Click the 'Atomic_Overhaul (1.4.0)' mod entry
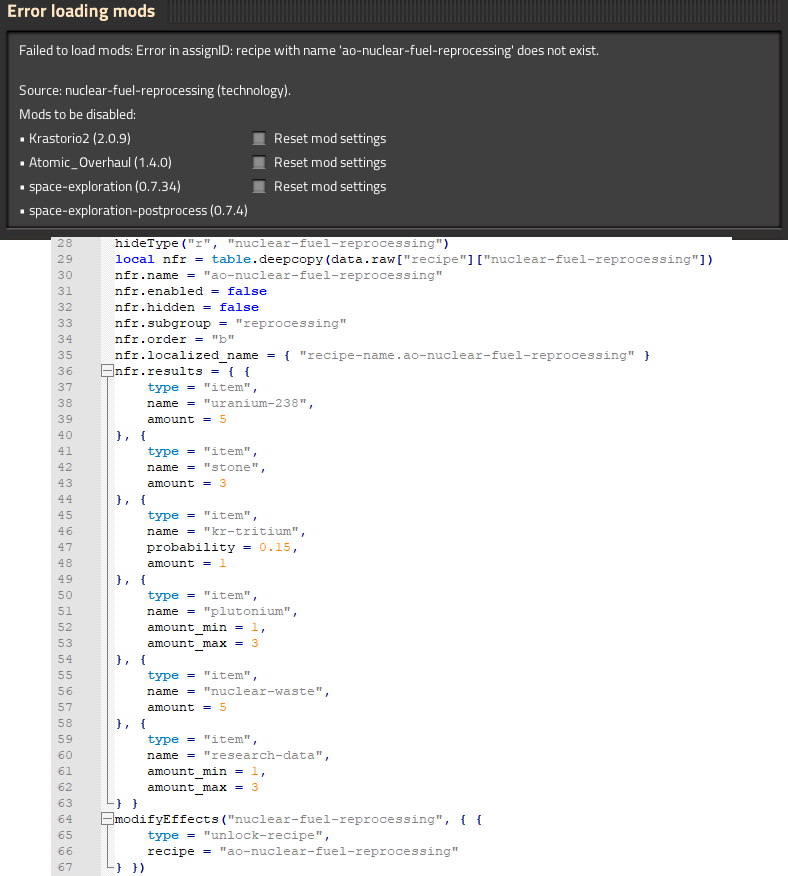 pyautogui.click(x=100, y=163)
